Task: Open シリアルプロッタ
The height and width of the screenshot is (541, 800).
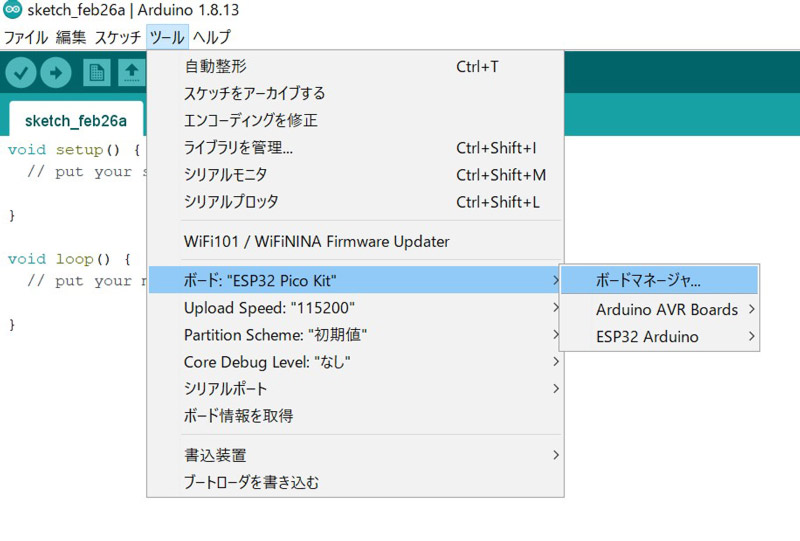Action: click(x=356, y=202)
